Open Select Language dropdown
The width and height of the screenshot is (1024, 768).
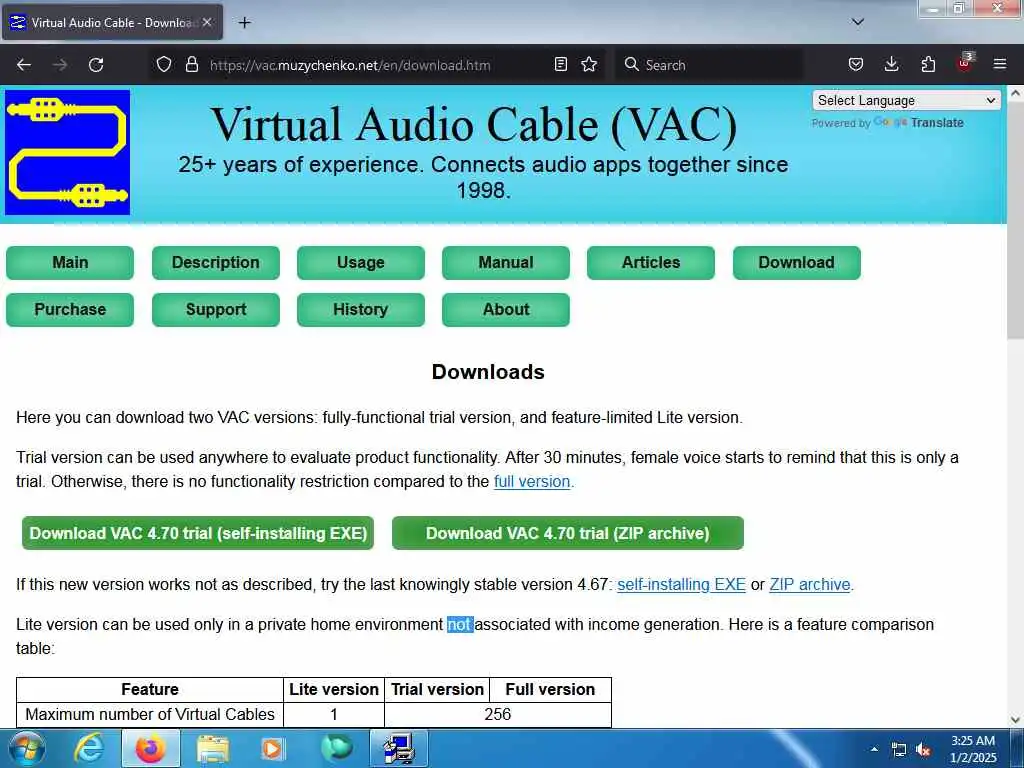click(x=906, y=100)
